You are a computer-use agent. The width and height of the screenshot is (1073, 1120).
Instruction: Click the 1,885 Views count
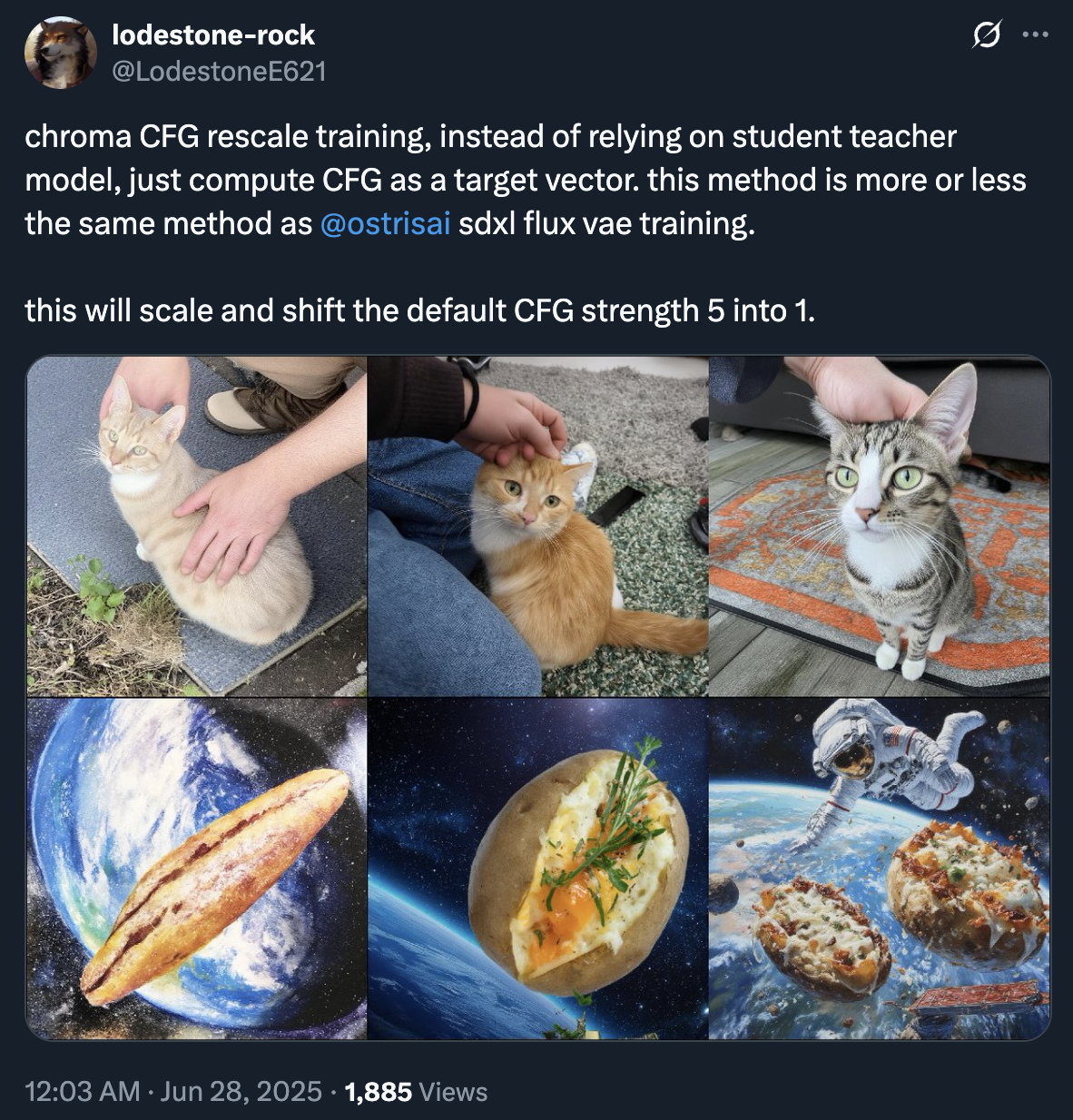tap(416, 1091)
